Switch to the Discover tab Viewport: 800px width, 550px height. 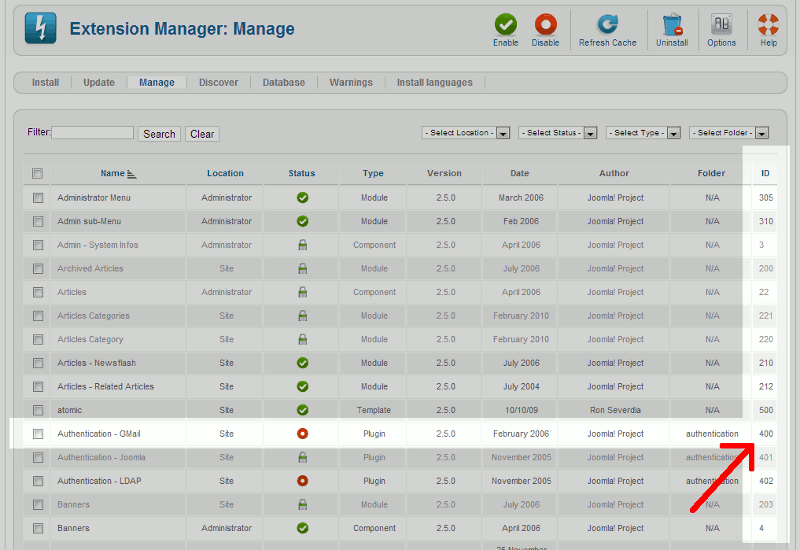pyautogui.click(x=218, y=83)
